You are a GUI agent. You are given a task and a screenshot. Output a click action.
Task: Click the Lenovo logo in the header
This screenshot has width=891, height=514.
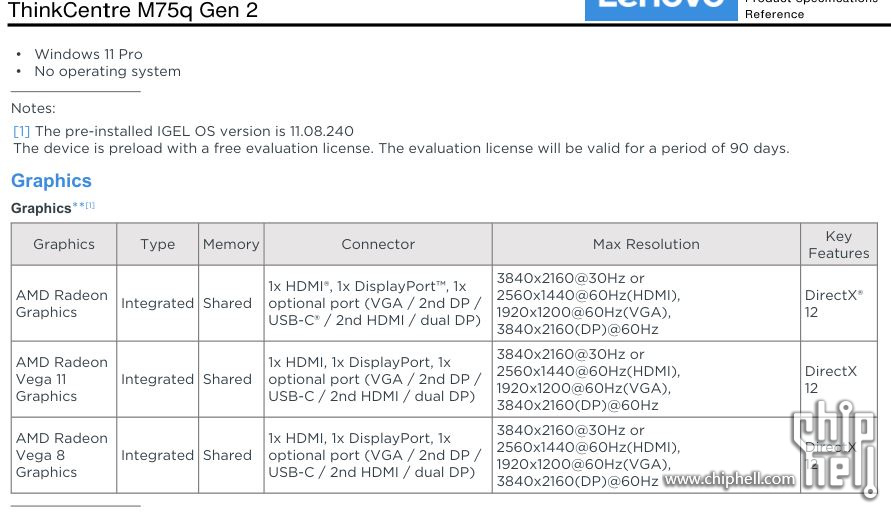[661, 10]
